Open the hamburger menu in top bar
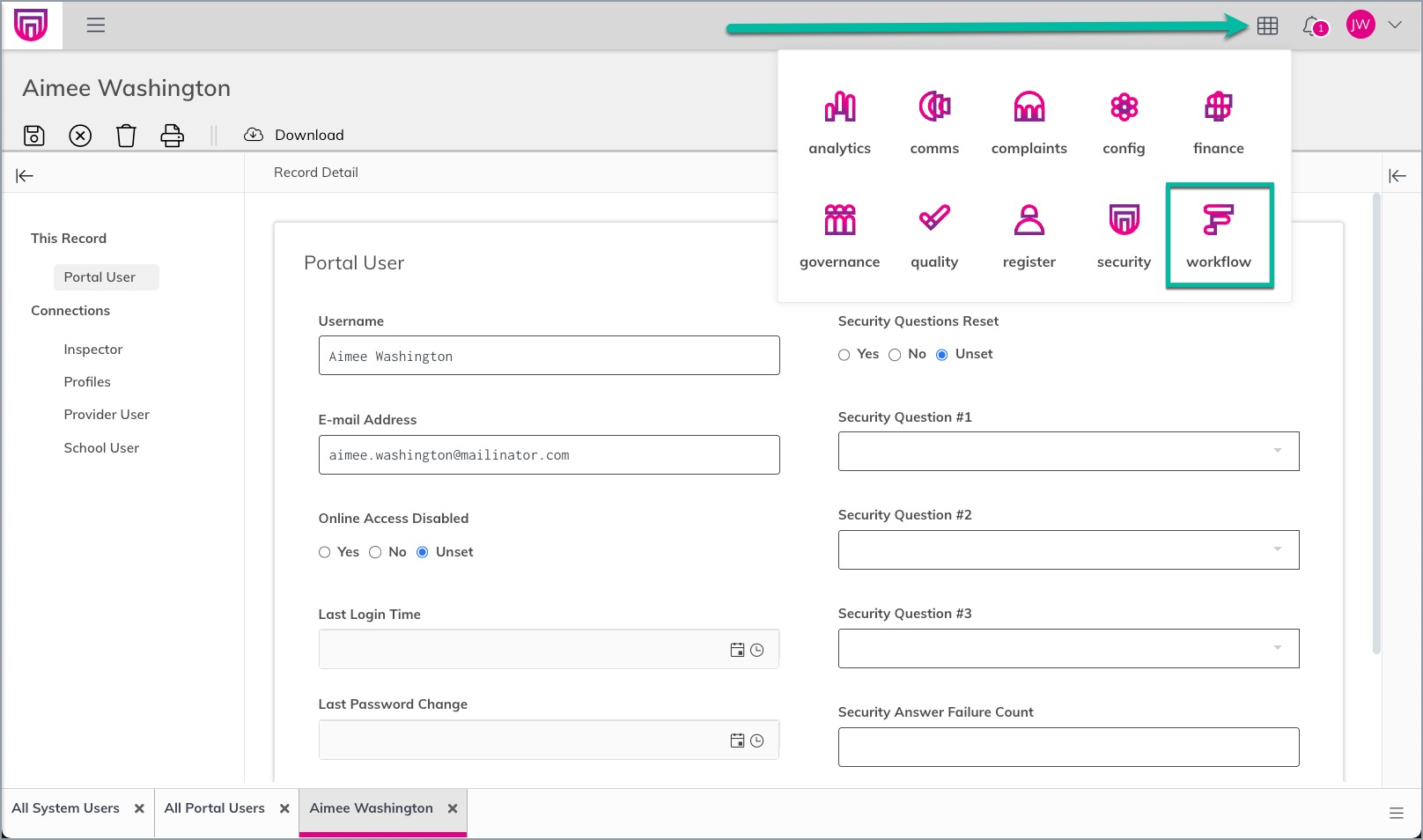Screen dimensions: 1423x840 (96, 26)
